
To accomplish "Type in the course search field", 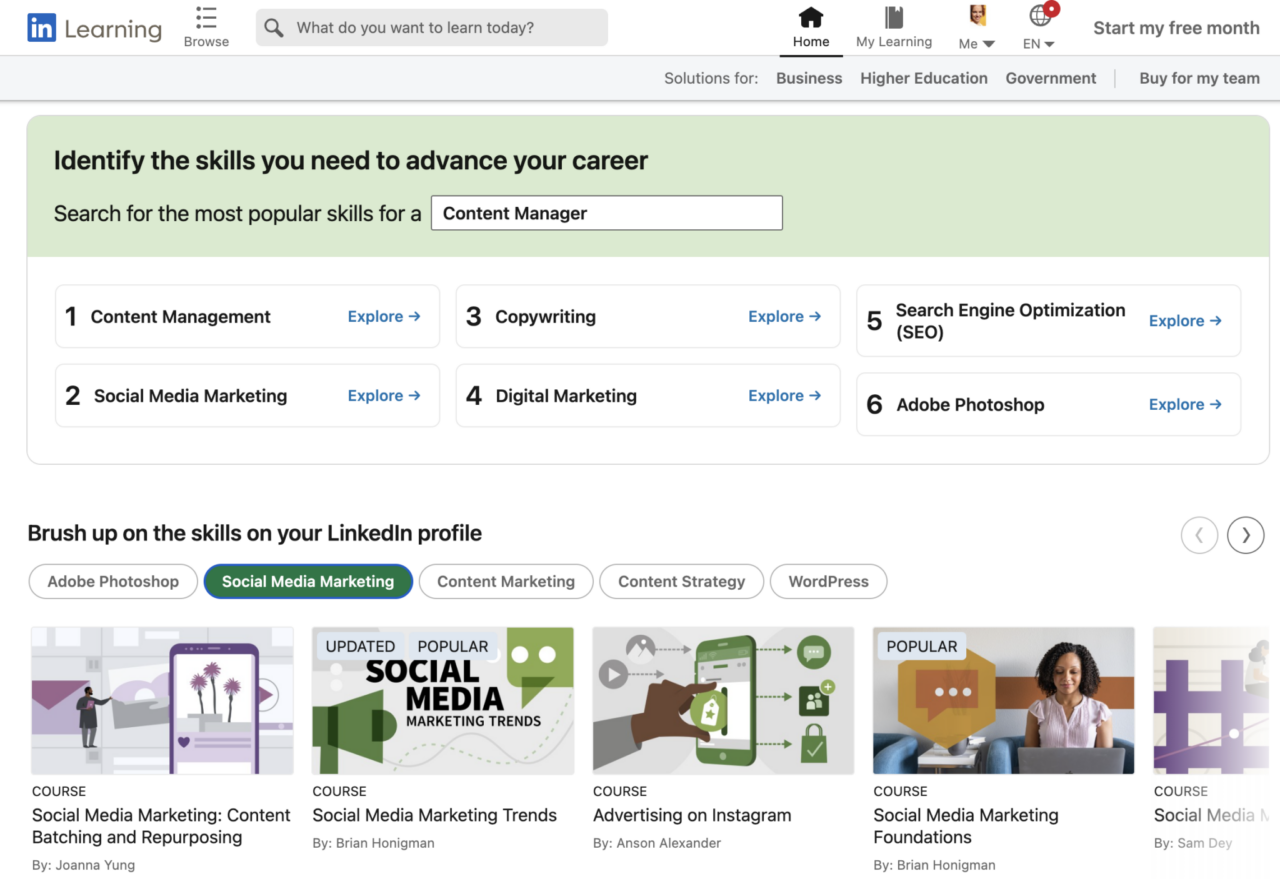I will [432, 28].
